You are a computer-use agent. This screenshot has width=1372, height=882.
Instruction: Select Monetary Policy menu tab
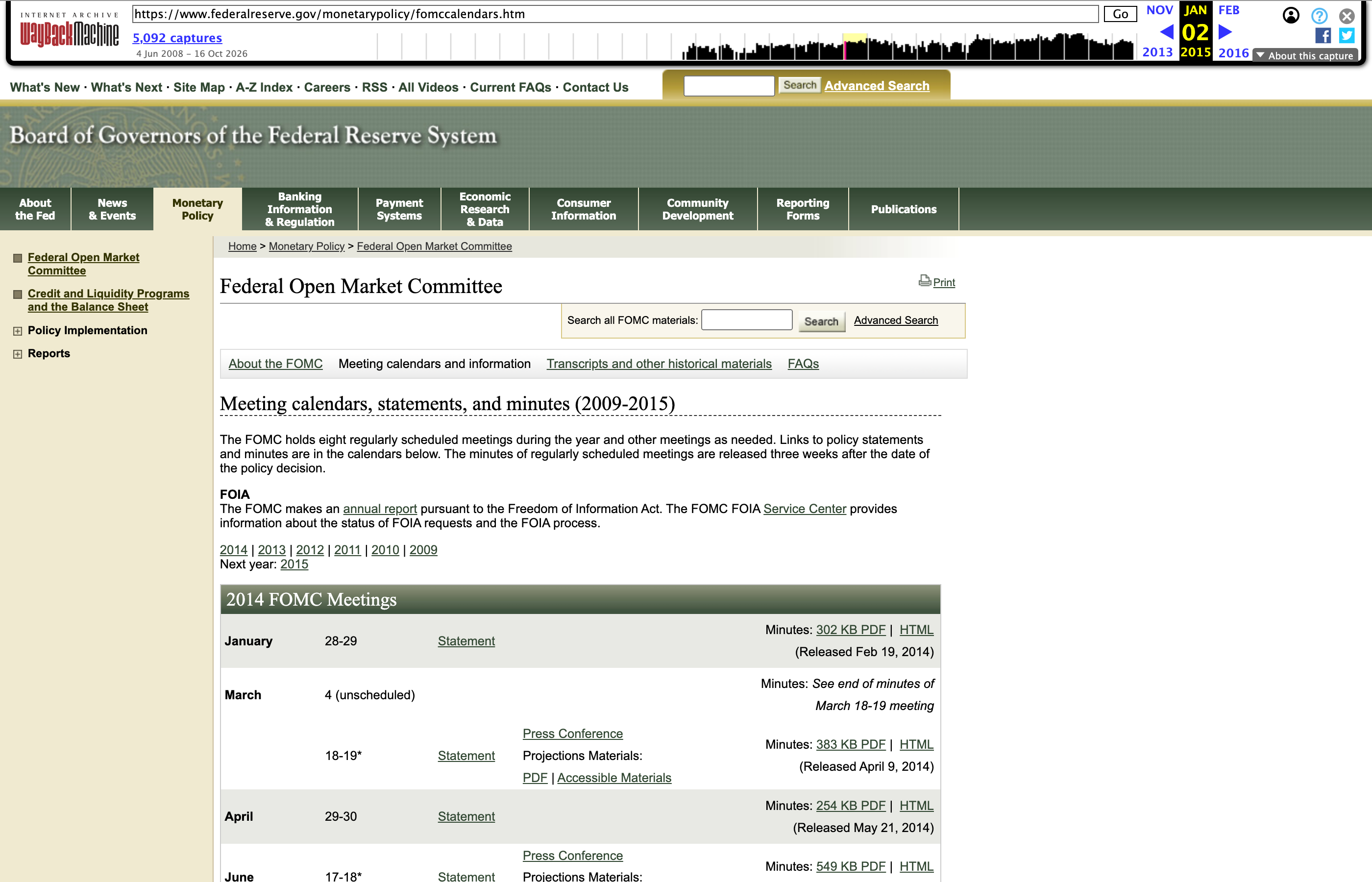tap(197, 209)
